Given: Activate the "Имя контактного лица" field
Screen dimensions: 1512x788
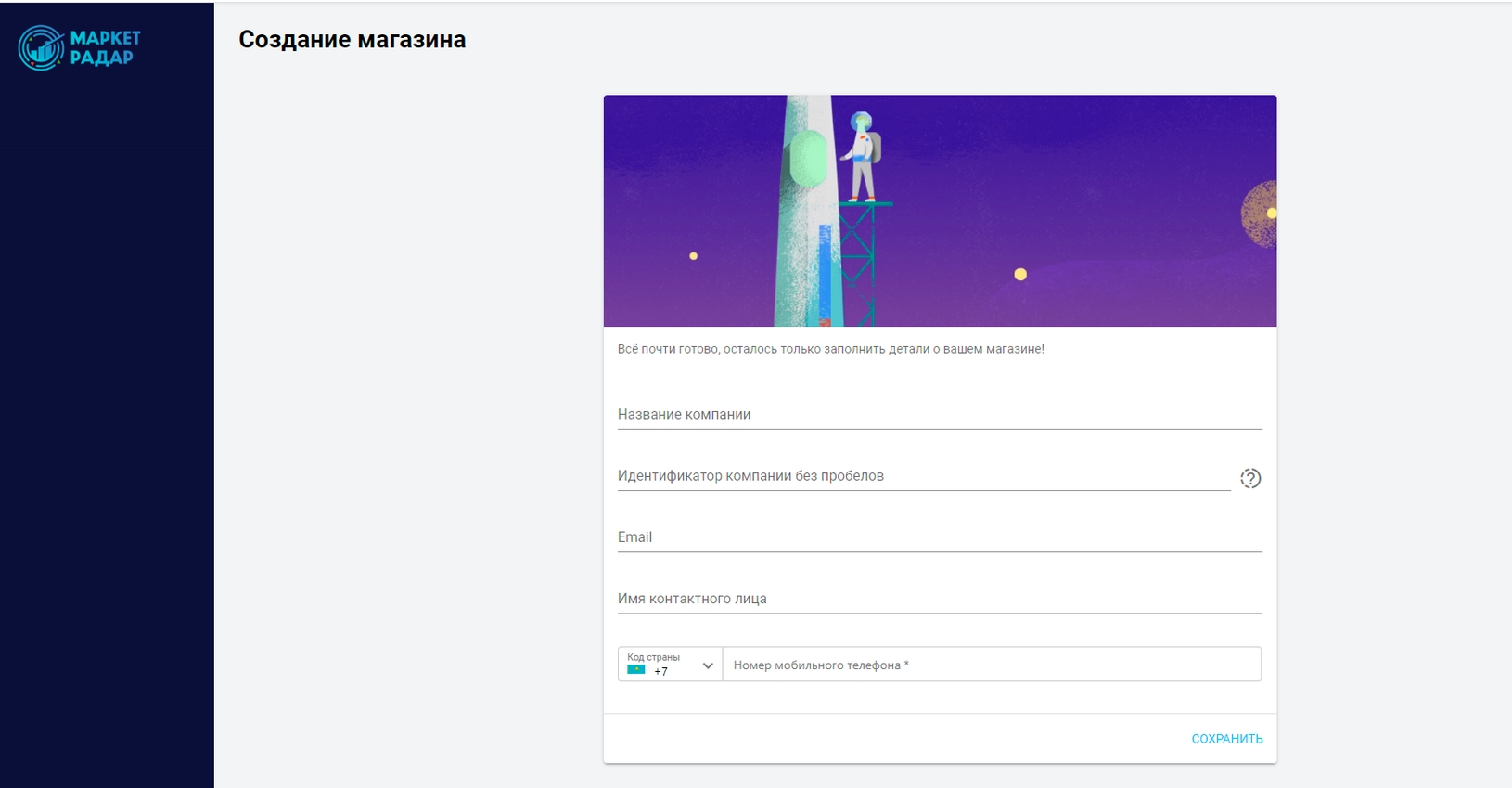Looking at the screenshot, I should coord(939,599).
